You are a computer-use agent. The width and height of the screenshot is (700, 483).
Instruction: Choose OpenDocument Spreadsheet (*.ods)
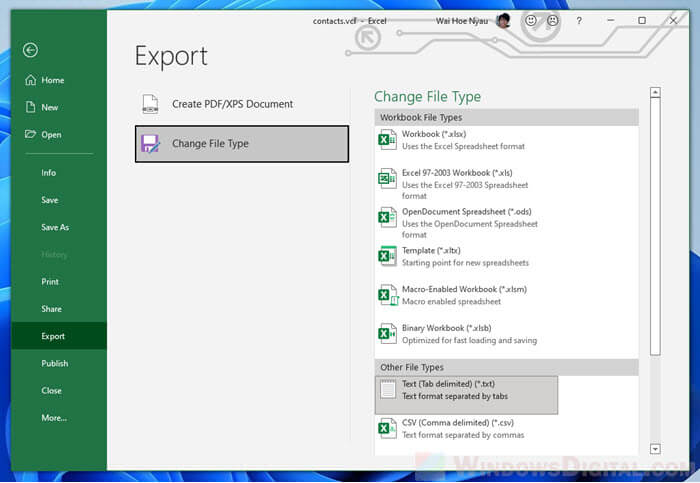tap(467, 223)
